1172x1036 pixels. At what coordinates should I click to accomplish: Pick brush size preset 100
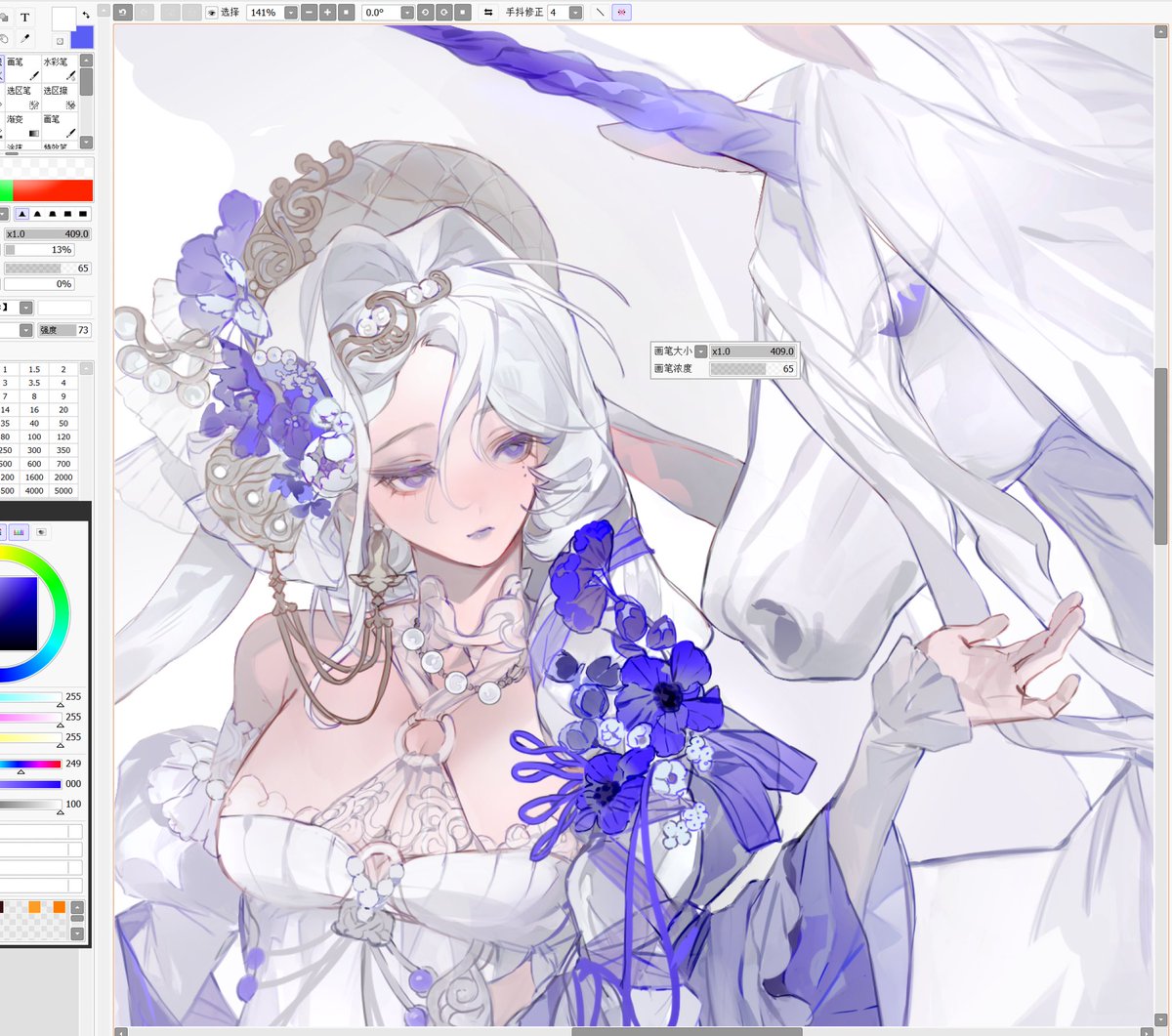click(34, 436)
